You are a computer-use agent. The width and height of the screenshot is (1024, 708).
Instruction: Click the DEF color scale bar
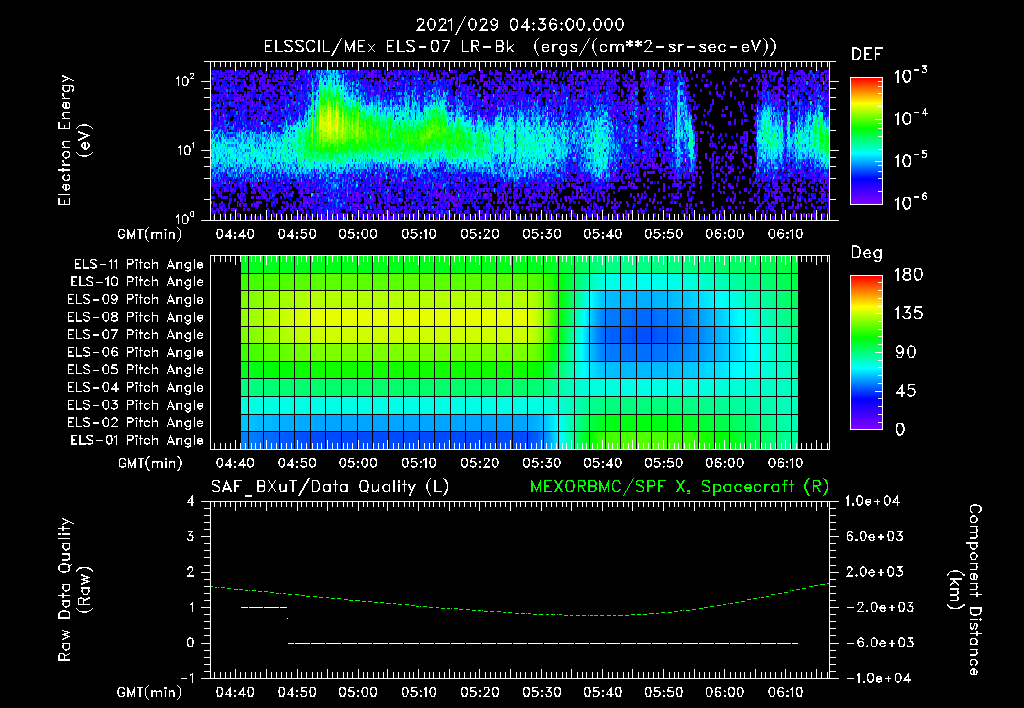coord(866,140)
